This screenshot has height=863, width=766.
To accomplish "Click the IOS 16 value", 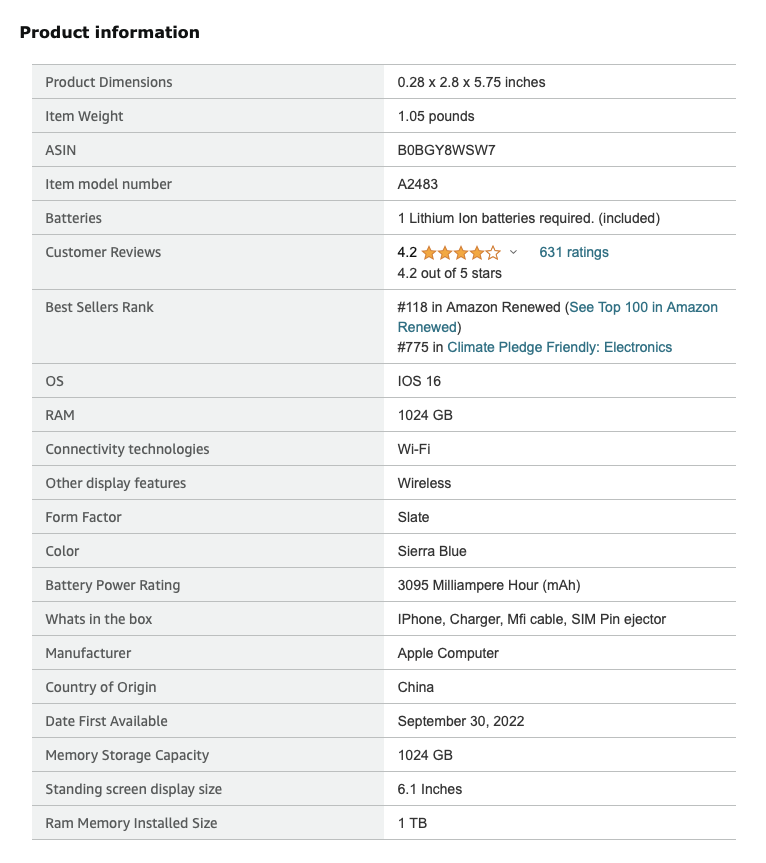I will pyautogui.click(x=419, y=382).
